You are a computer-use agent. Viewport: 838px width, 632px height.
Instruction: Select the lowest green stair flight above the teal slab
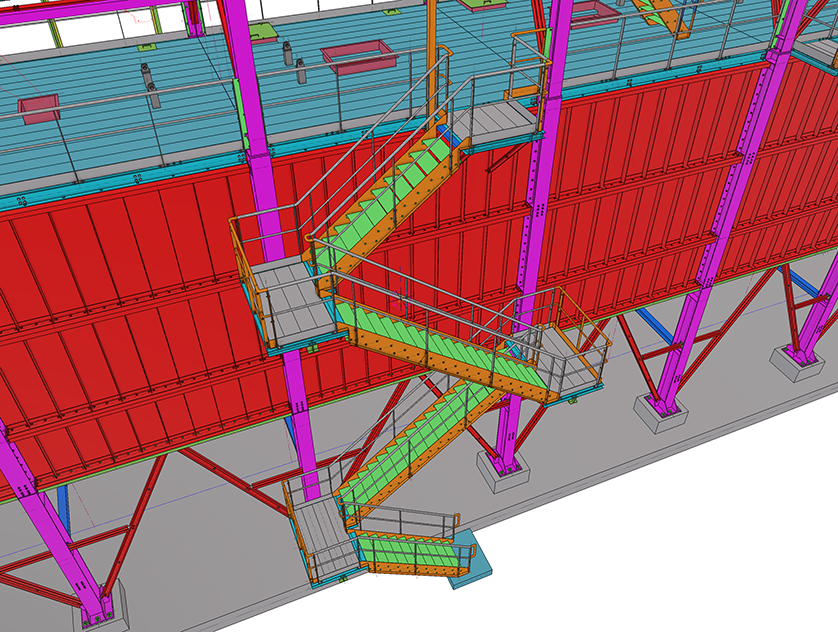[x=412, y=550]
